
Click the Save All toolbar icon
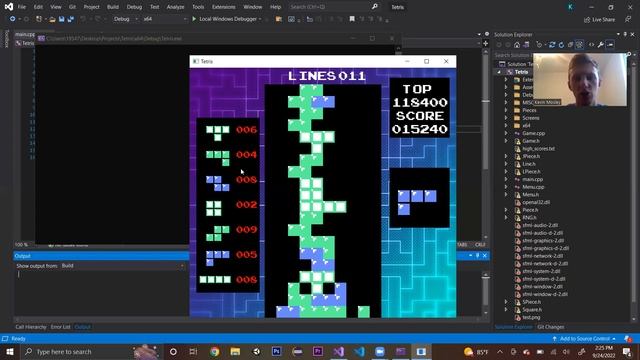click(71, 19)
